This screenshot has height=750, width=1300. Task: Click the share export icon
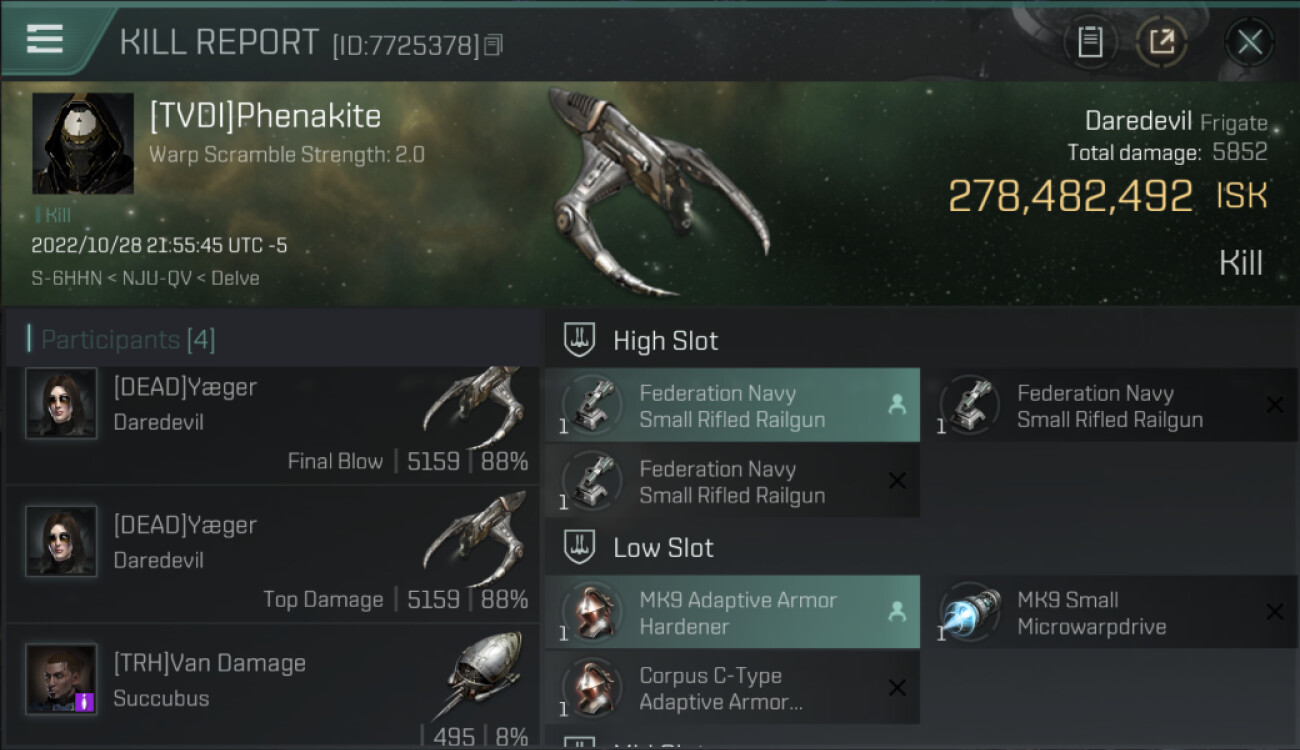pos(1161,42)
